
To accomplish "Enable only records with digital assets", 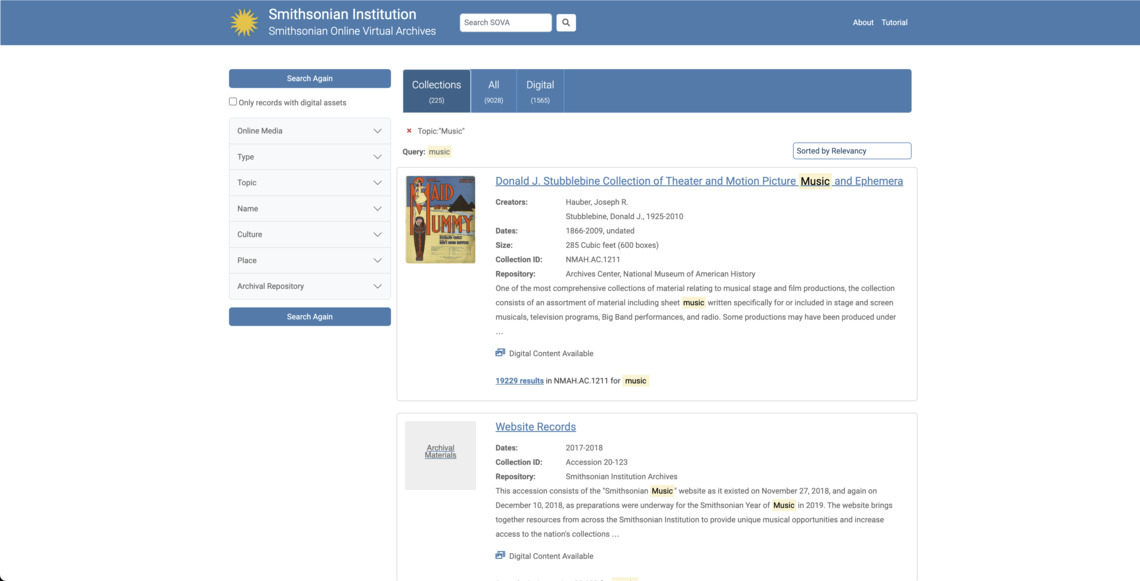I will (x=232, y=101).
